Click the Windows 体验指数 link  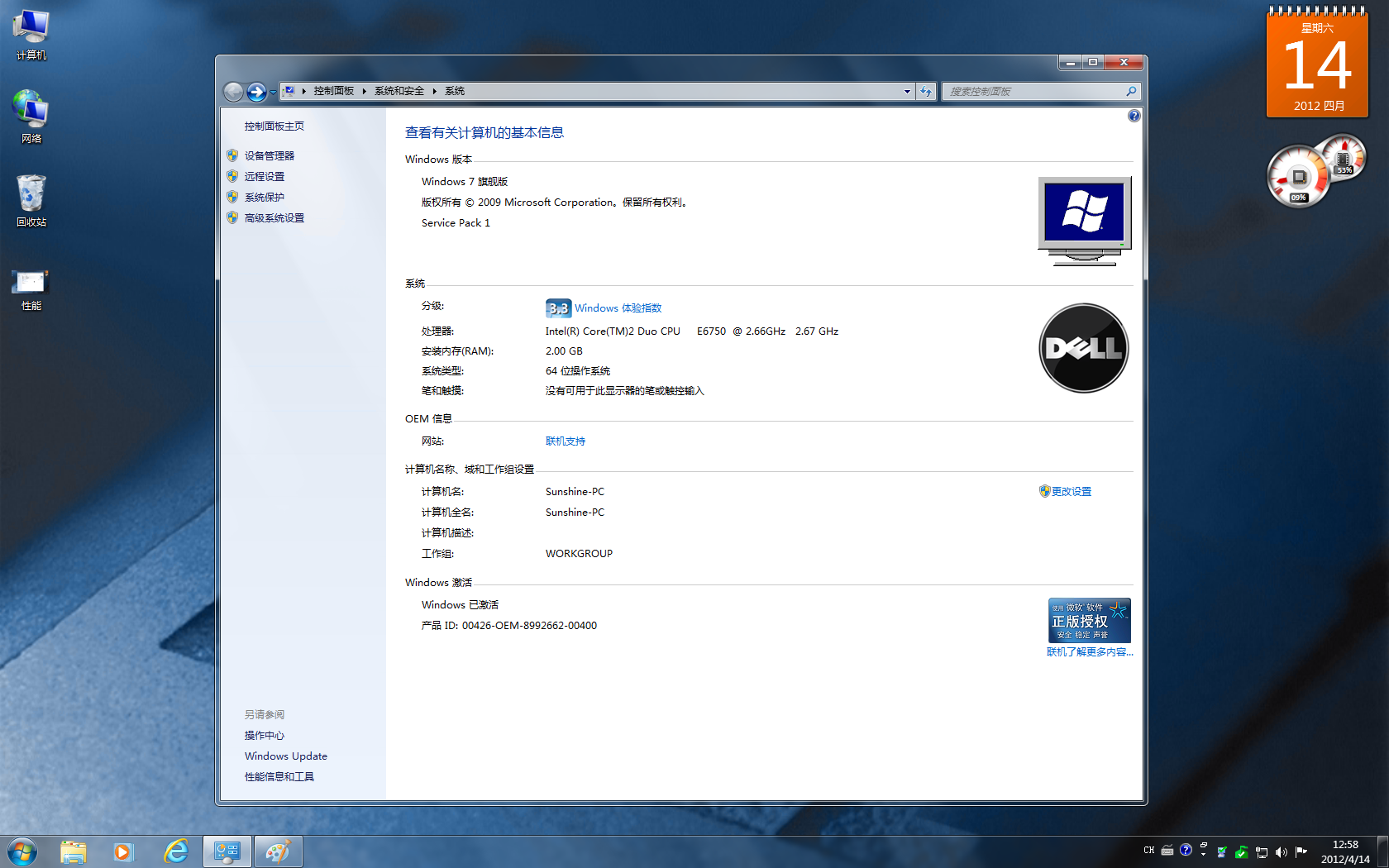coord(618,308)
